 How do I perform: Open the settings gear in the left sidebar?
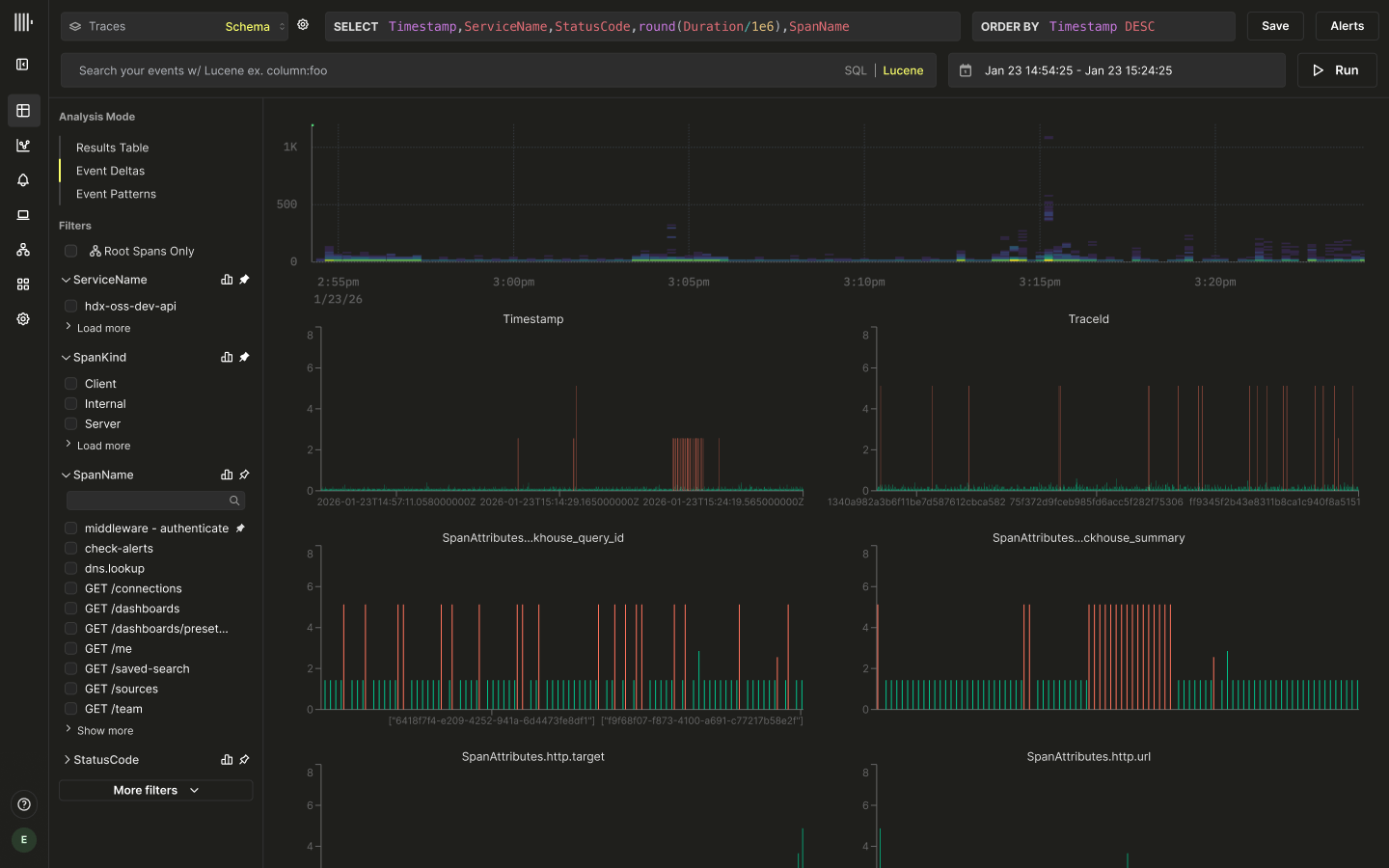(x=22, y=318)
